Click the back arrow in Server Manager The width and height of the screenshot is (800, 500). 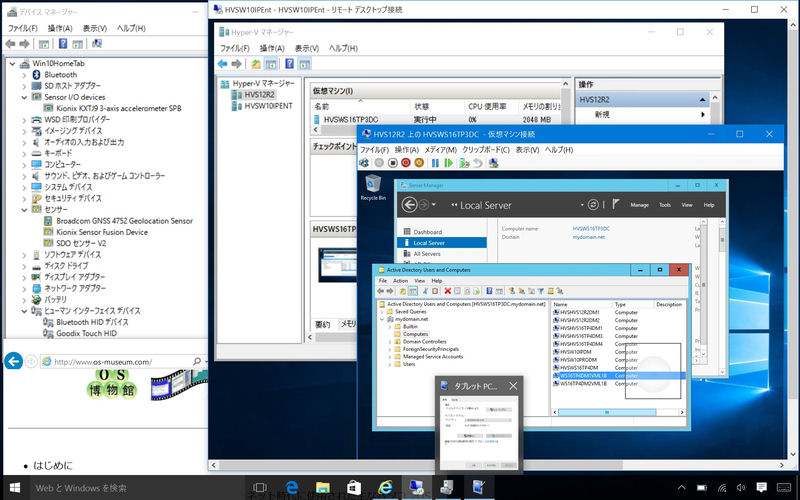pos(408,204)
